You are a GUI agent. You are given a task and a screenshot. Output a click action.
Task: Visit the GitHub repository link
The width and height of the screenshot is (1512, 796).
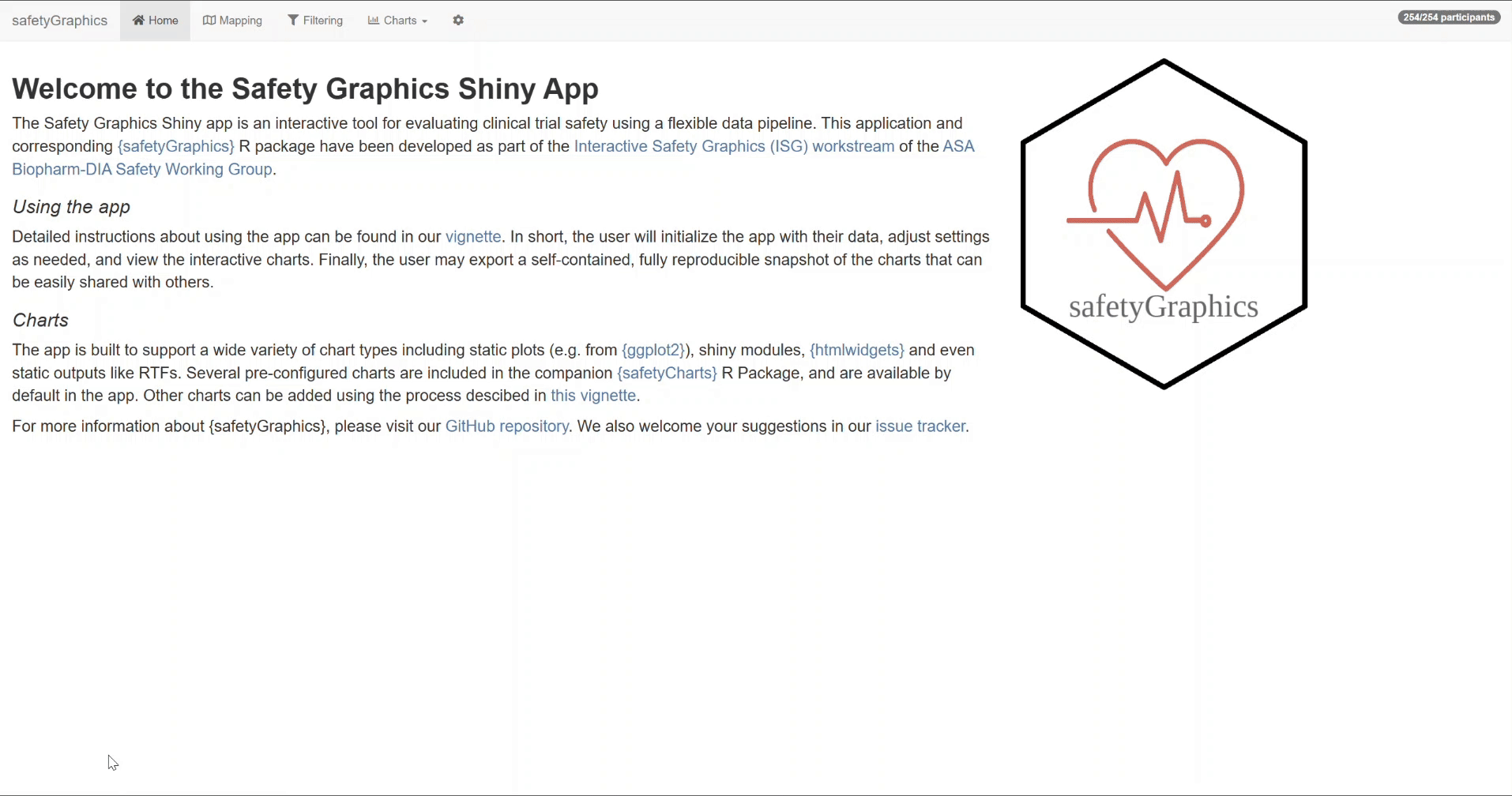pyautogui.click(x=507, y=426)
